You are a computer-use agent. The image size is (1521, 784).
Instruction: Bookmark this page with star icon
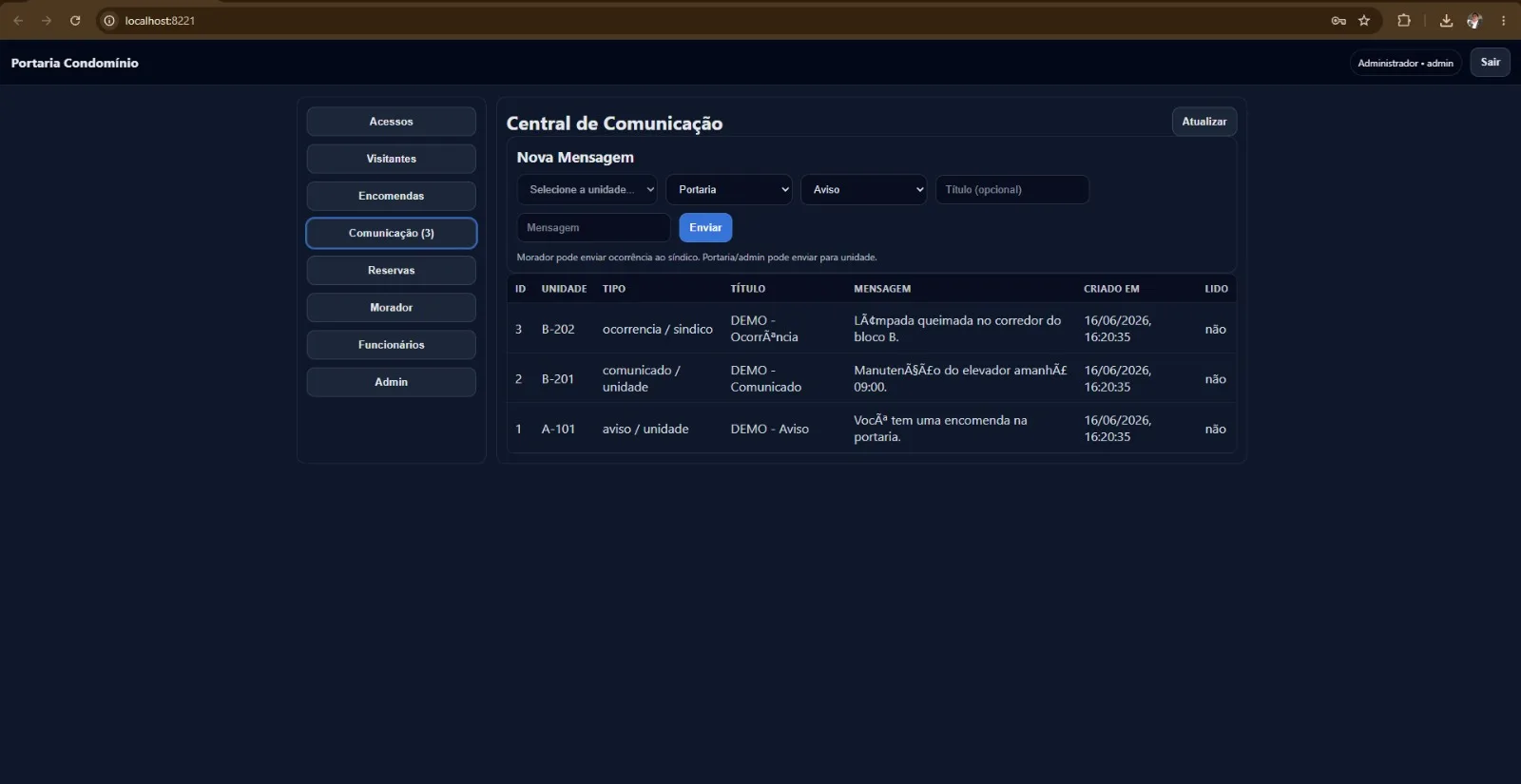pos(1364,20)
